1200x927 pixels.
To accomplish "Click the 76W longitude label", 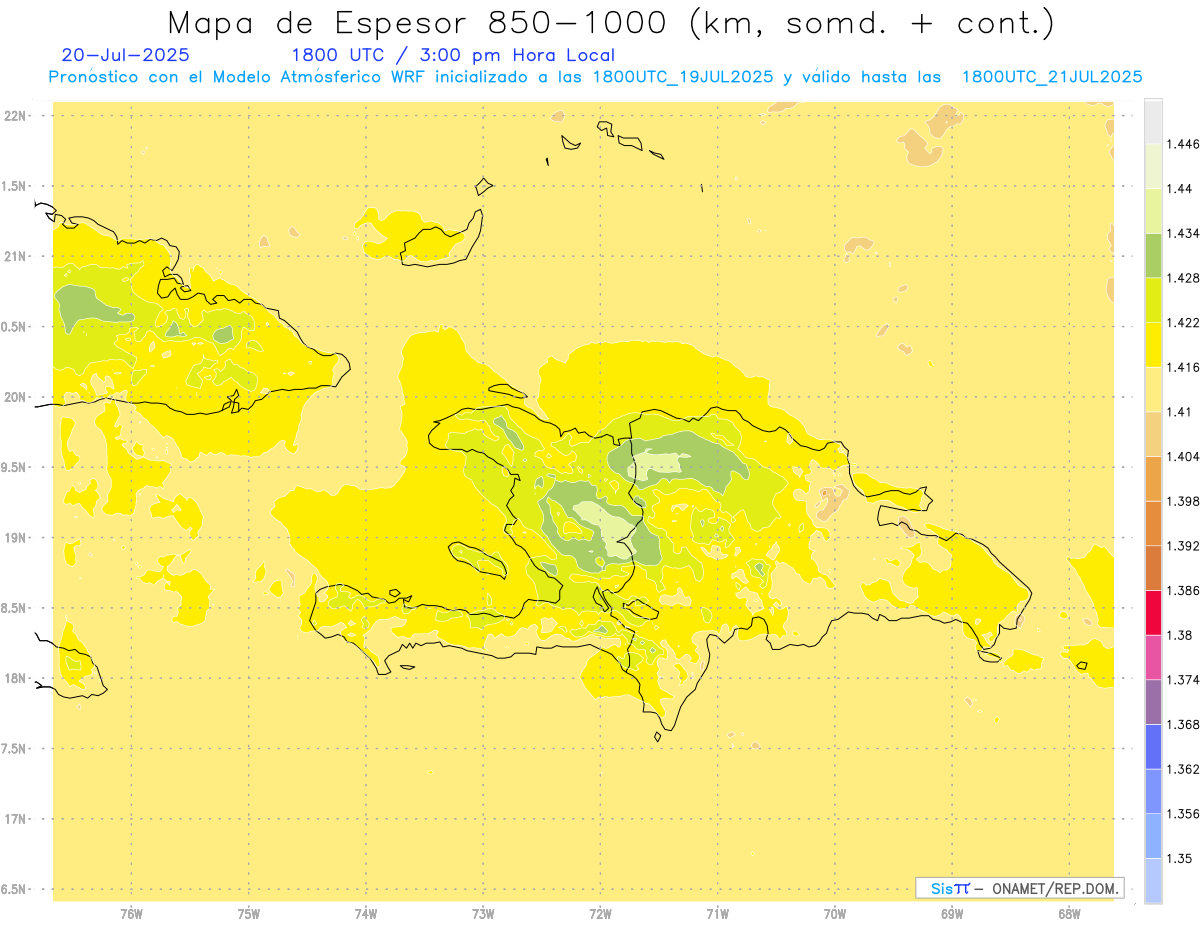I will 131,914.
